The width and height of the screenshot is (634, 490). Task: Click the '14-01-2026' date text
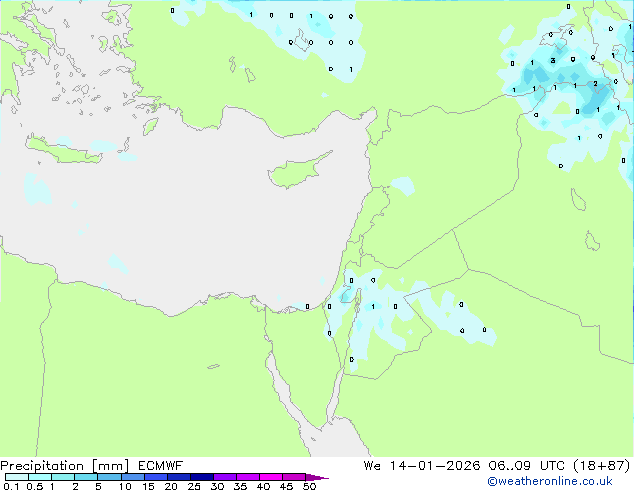pyautogui.click(x=435, y=465)
